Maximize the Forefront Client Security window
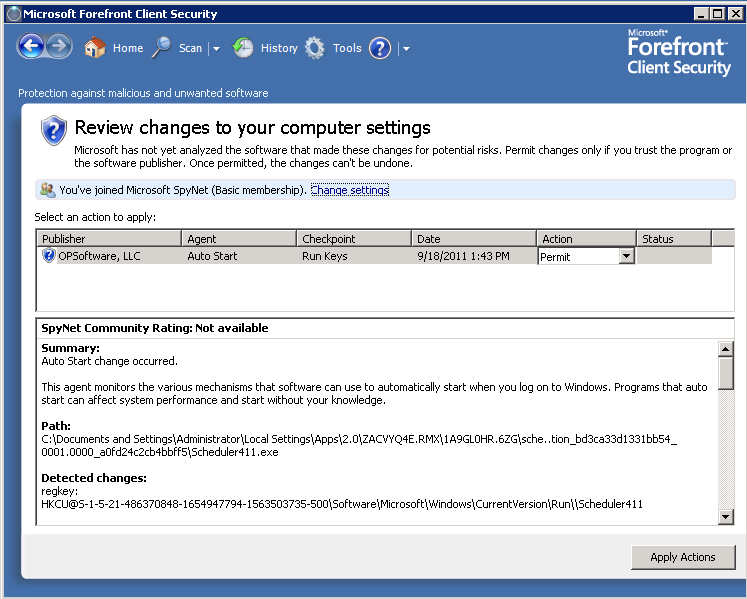747x599 pixels. (717, 14)
